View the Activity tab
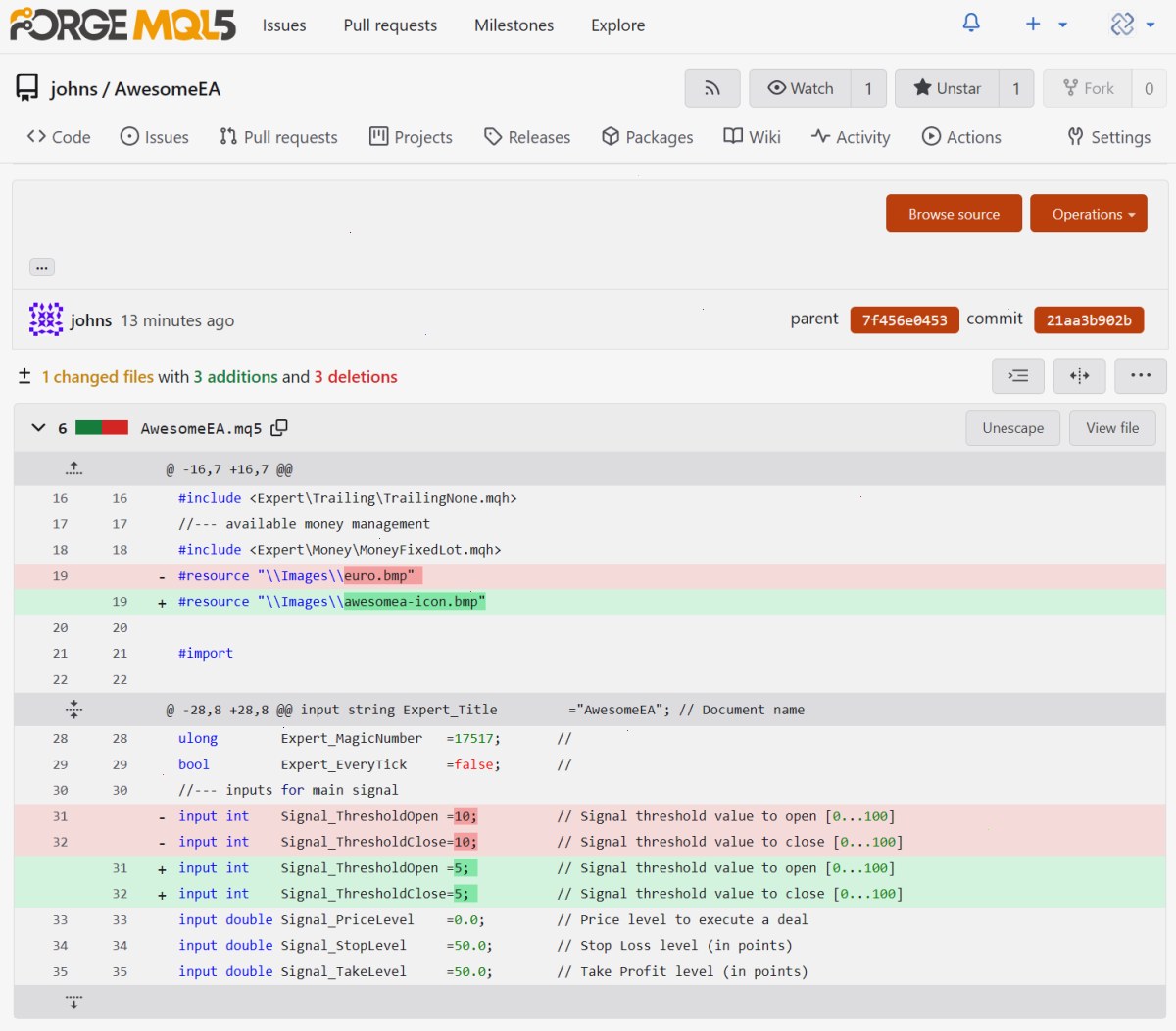 pyautogui.click(x=851, y=137)
